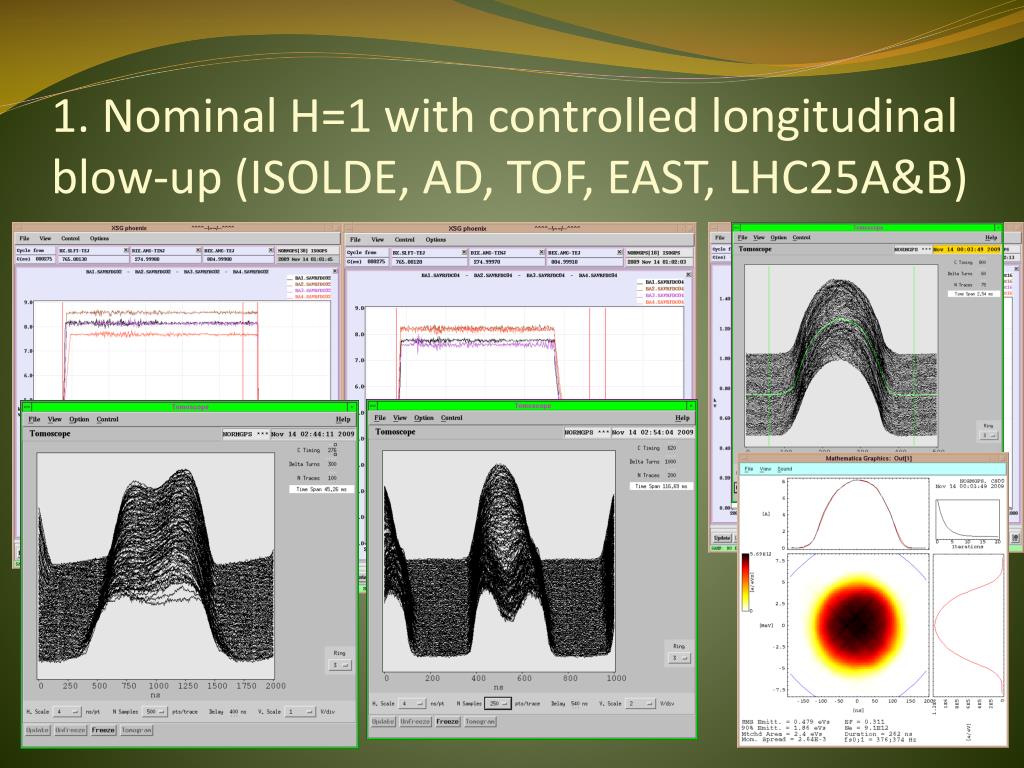Click Freeze button in 02:54:04 Tomoscope

[x=447, y=722]
